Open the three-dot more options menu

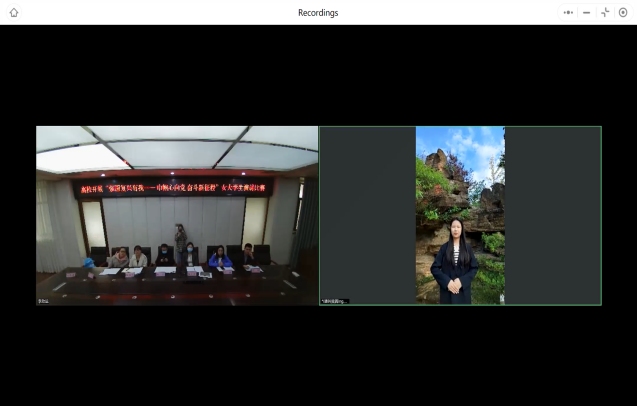pyautogui.click(x=568, y=12)
